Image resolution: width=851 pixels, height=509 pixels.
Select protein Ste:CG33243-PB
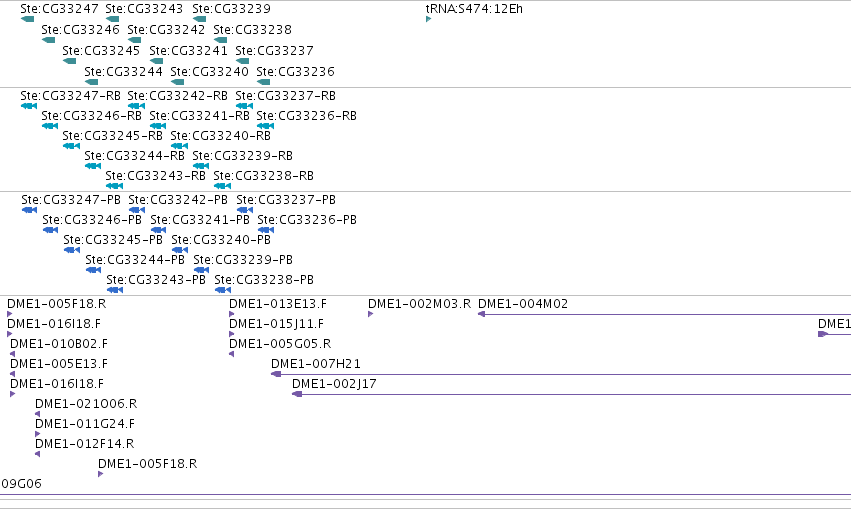pyautogui.click(x=156, y=280)
